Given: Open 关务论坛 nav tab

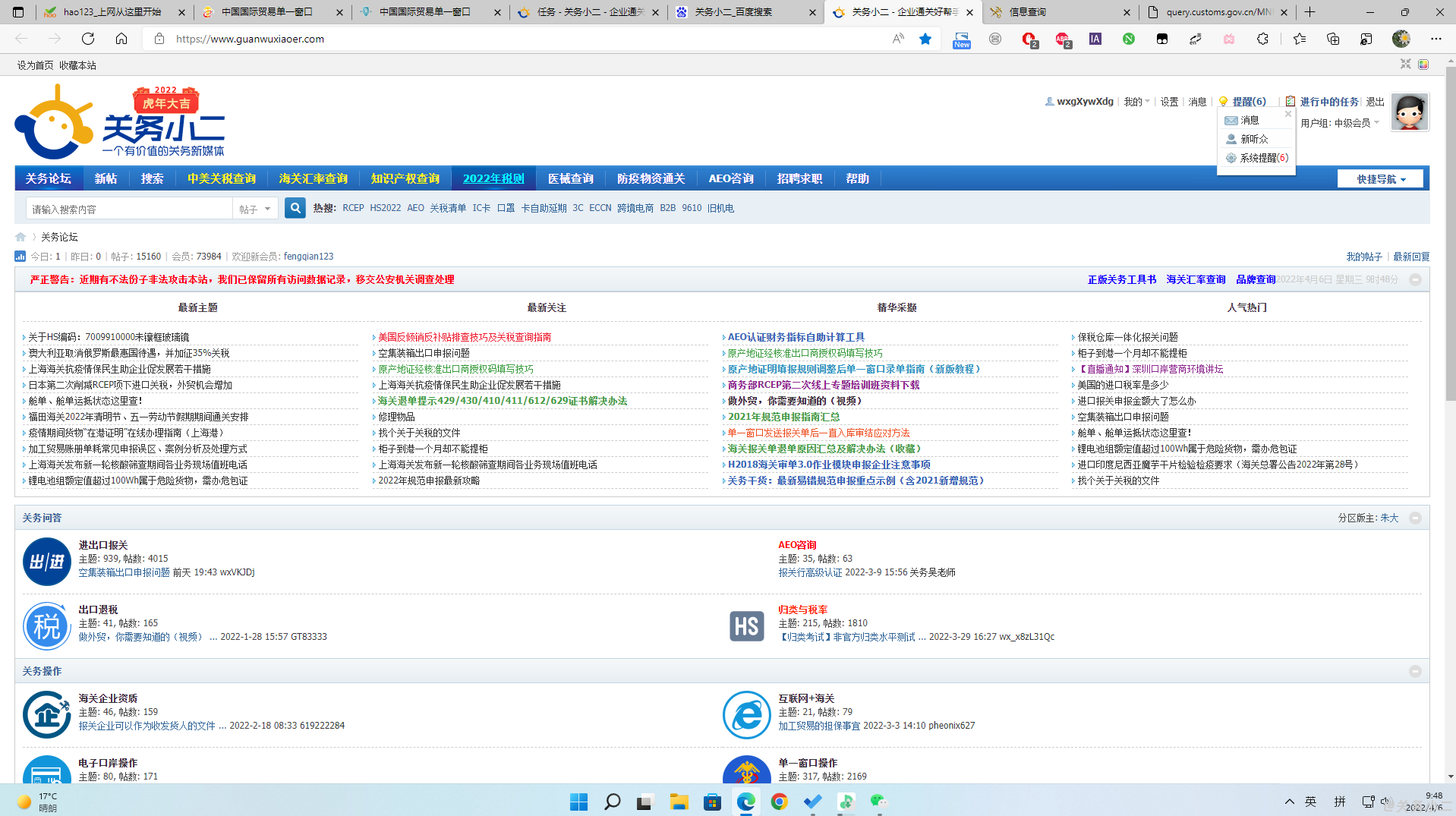Looking at the screenshot, I should (48, 178).
